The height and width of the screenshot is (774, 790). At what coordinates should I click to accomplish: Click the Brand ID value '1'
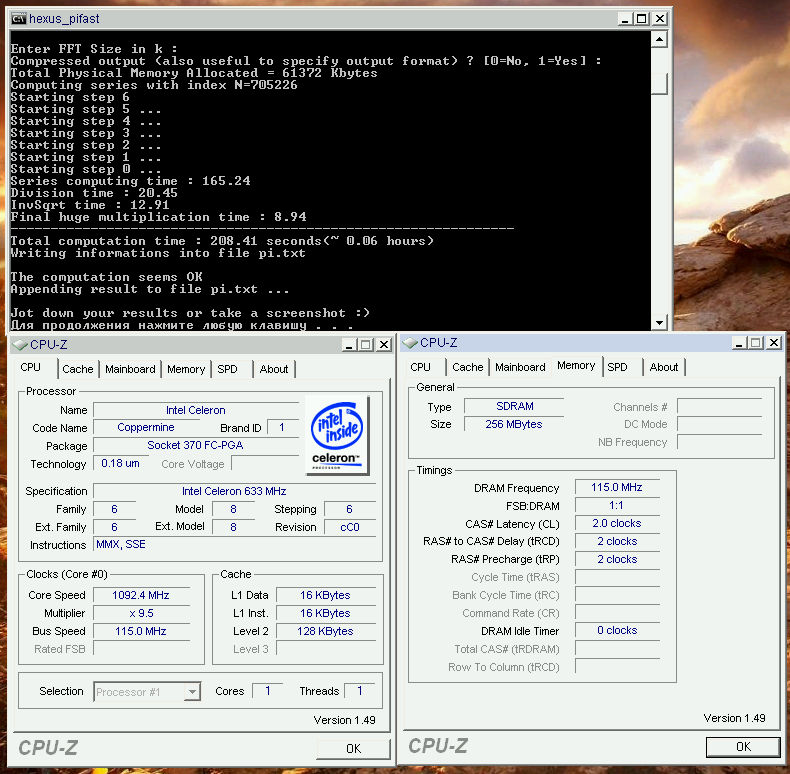tap(283, 427)
